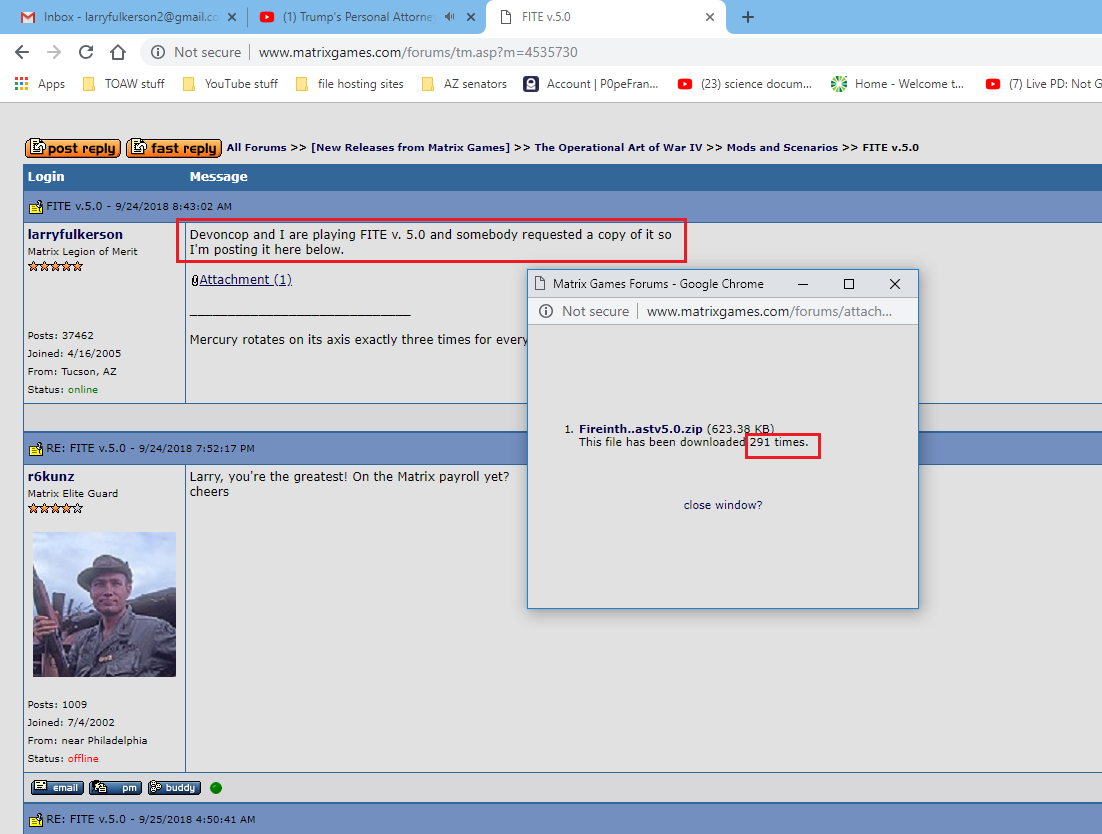Click r6kunz's avatar photo
Screen dimensions: 1102x834
click(104, 604)
